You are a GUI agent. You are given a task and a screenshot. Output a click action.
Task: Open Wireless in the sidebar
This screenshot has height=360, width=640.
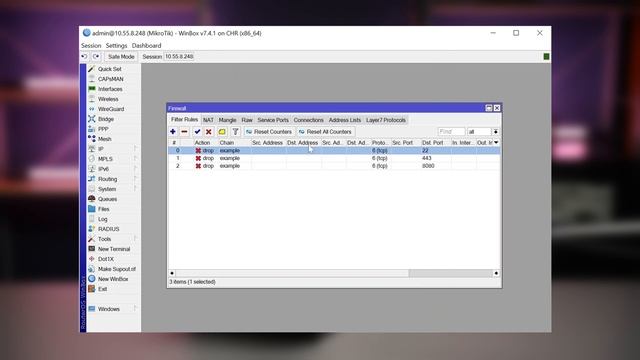tap(108, 99)
